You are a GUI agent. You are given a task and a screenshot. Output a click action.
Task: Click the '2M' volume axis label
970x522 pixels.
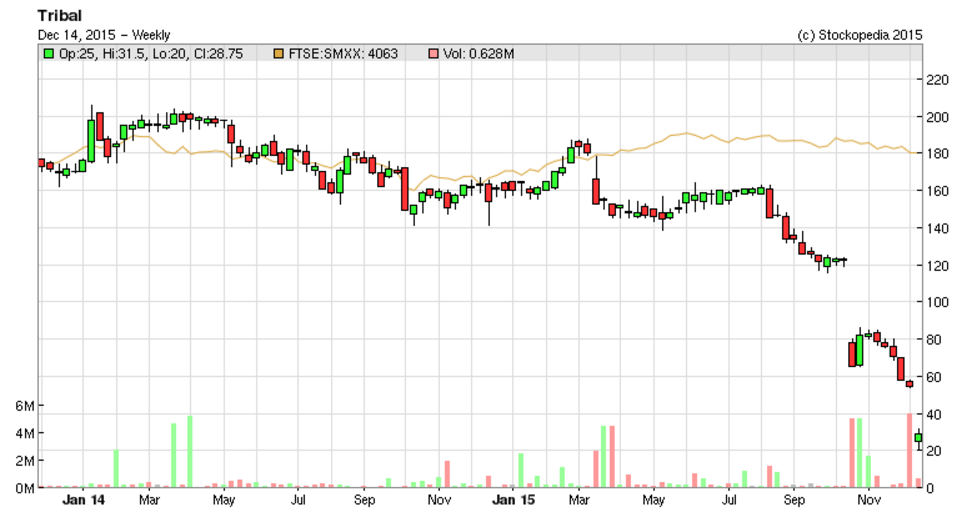(x=25, y=461)
